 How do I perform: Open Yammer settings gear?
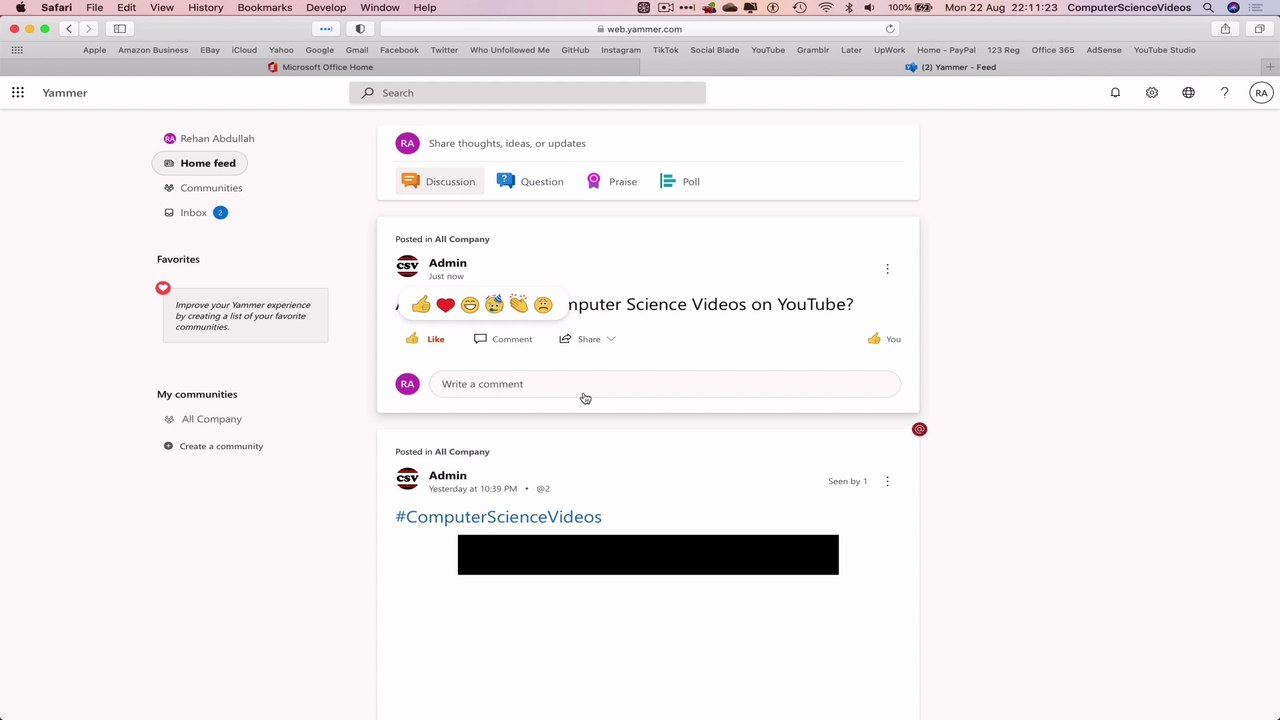(x=1152, y=93)
